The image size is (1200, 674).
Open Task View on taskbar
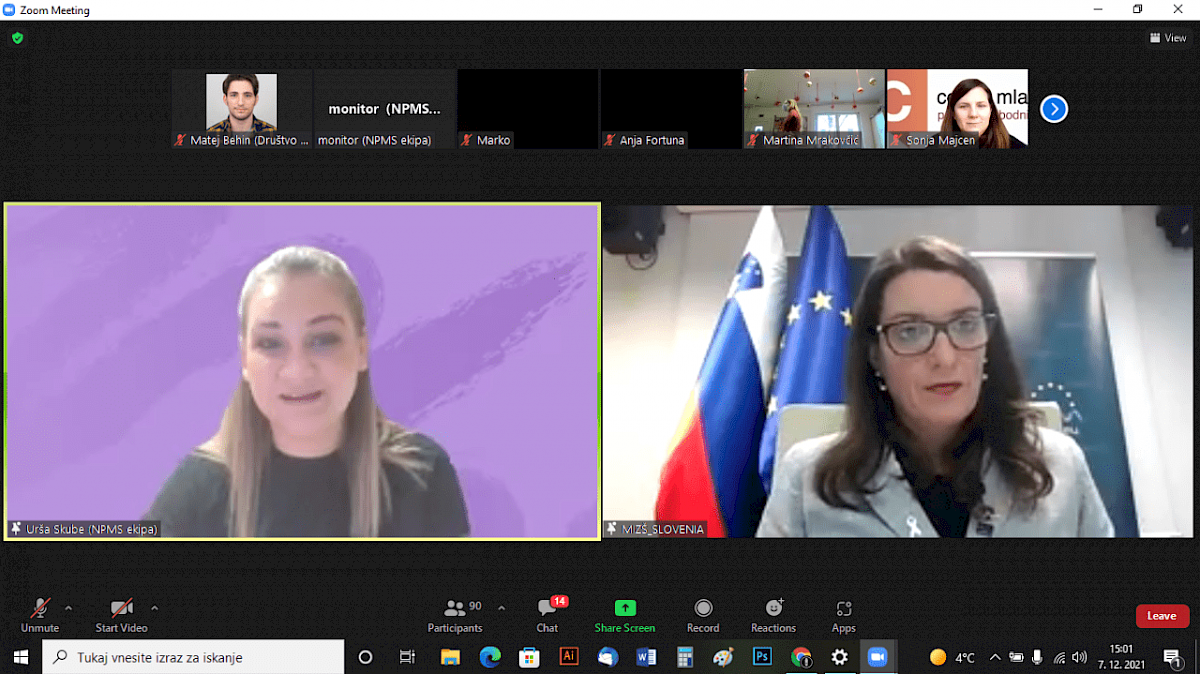(x=407, y=657)
